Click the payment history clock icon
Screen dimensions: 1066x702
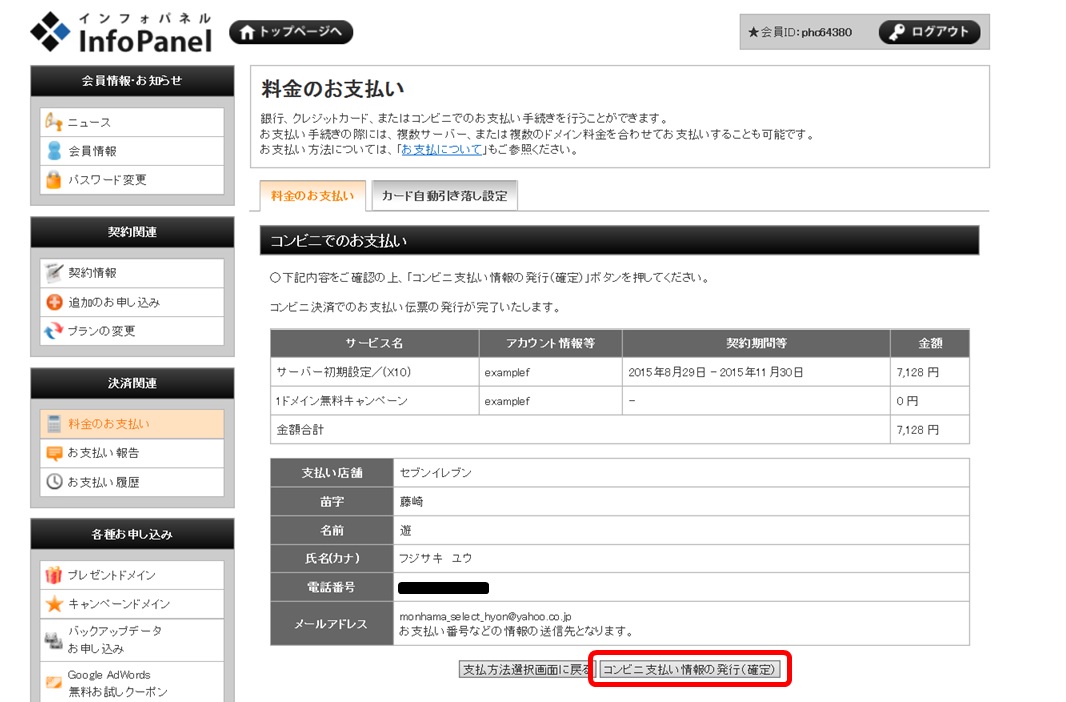[54, 482]
